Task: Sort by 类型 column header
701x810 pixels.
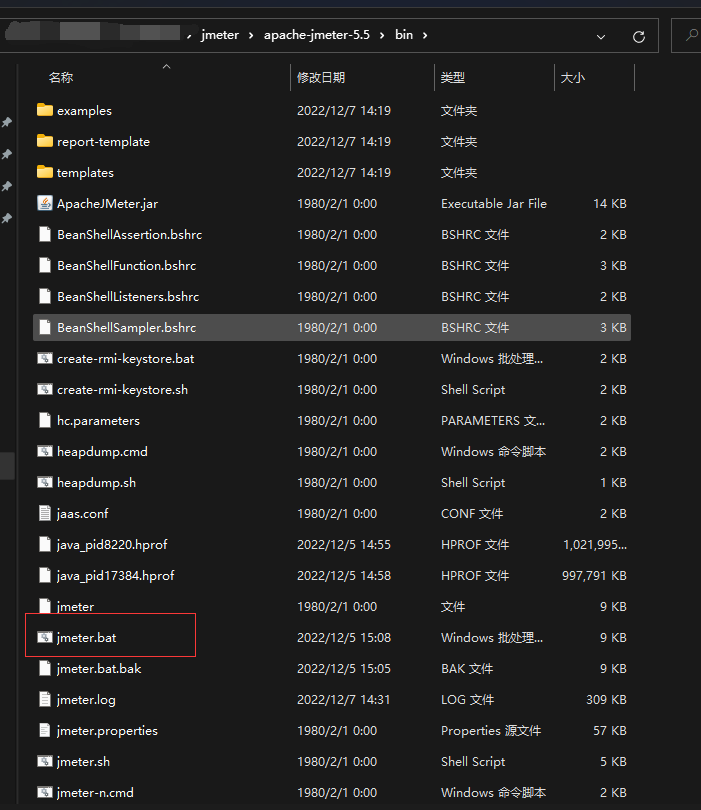Action: click(x=453, y=77)
